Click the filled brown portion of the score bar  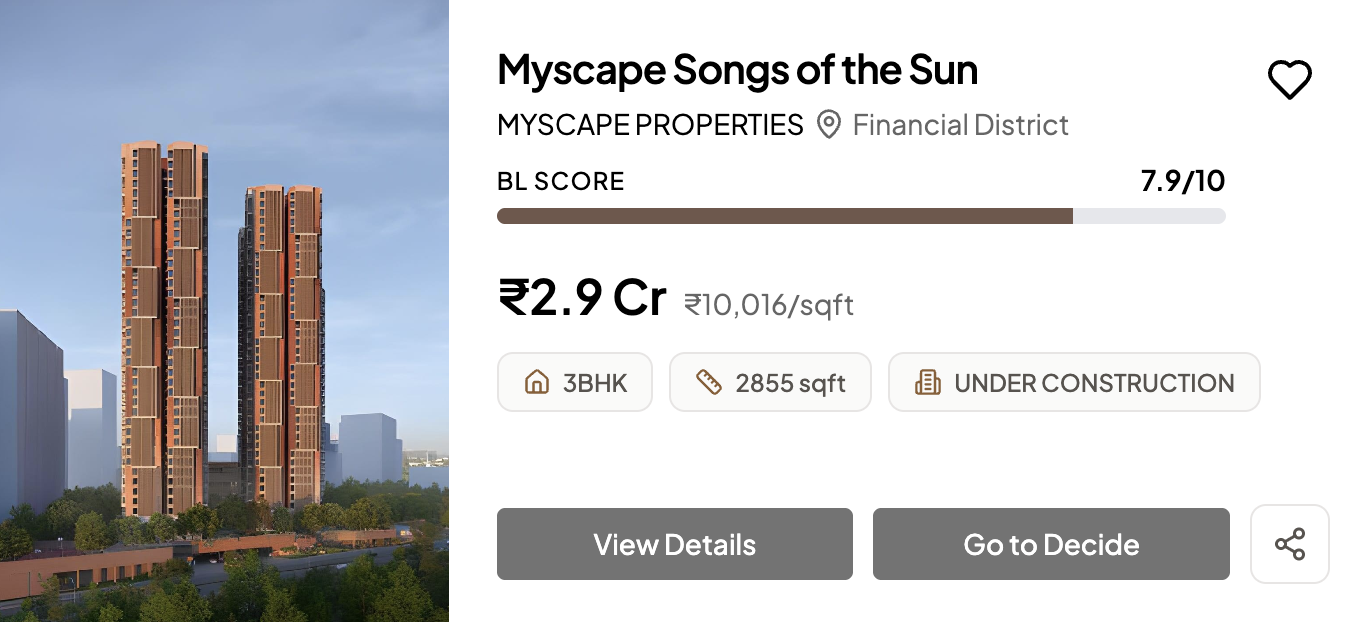click(784, 216)
